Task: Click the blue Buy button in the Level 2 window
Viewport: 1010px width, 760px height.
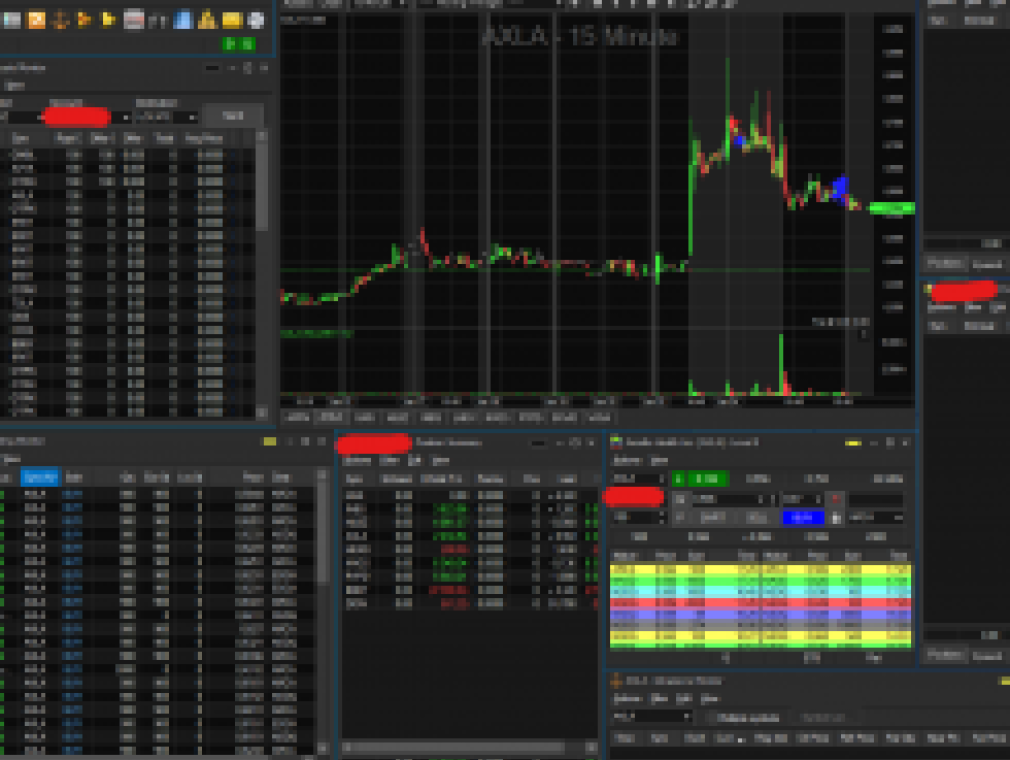Action: pos(804,517)
